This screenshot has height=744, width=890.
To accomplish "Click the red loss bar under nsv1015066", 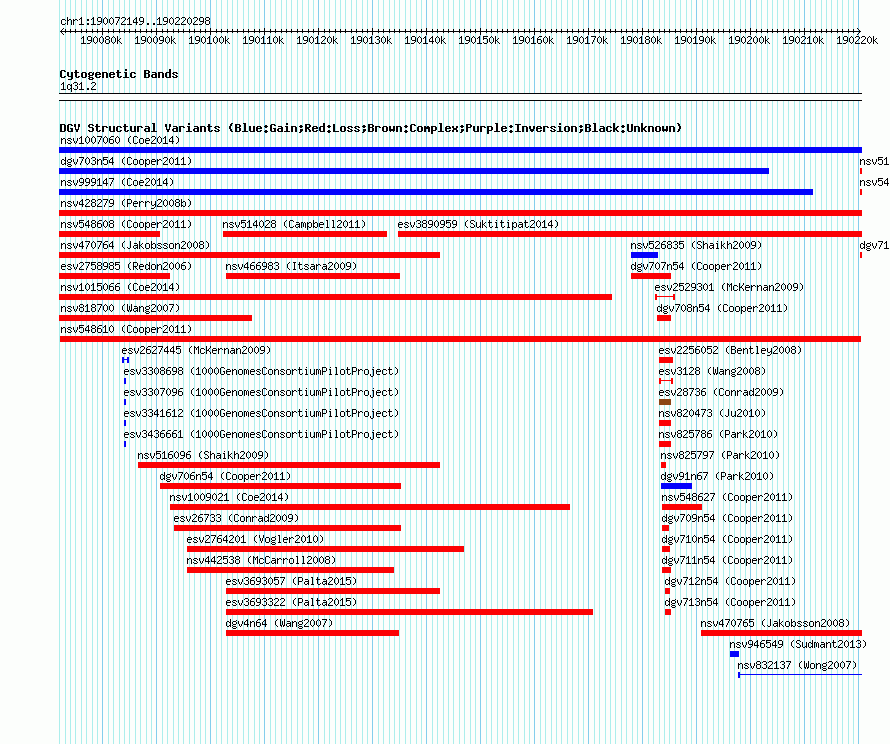I will coord(335,297).
